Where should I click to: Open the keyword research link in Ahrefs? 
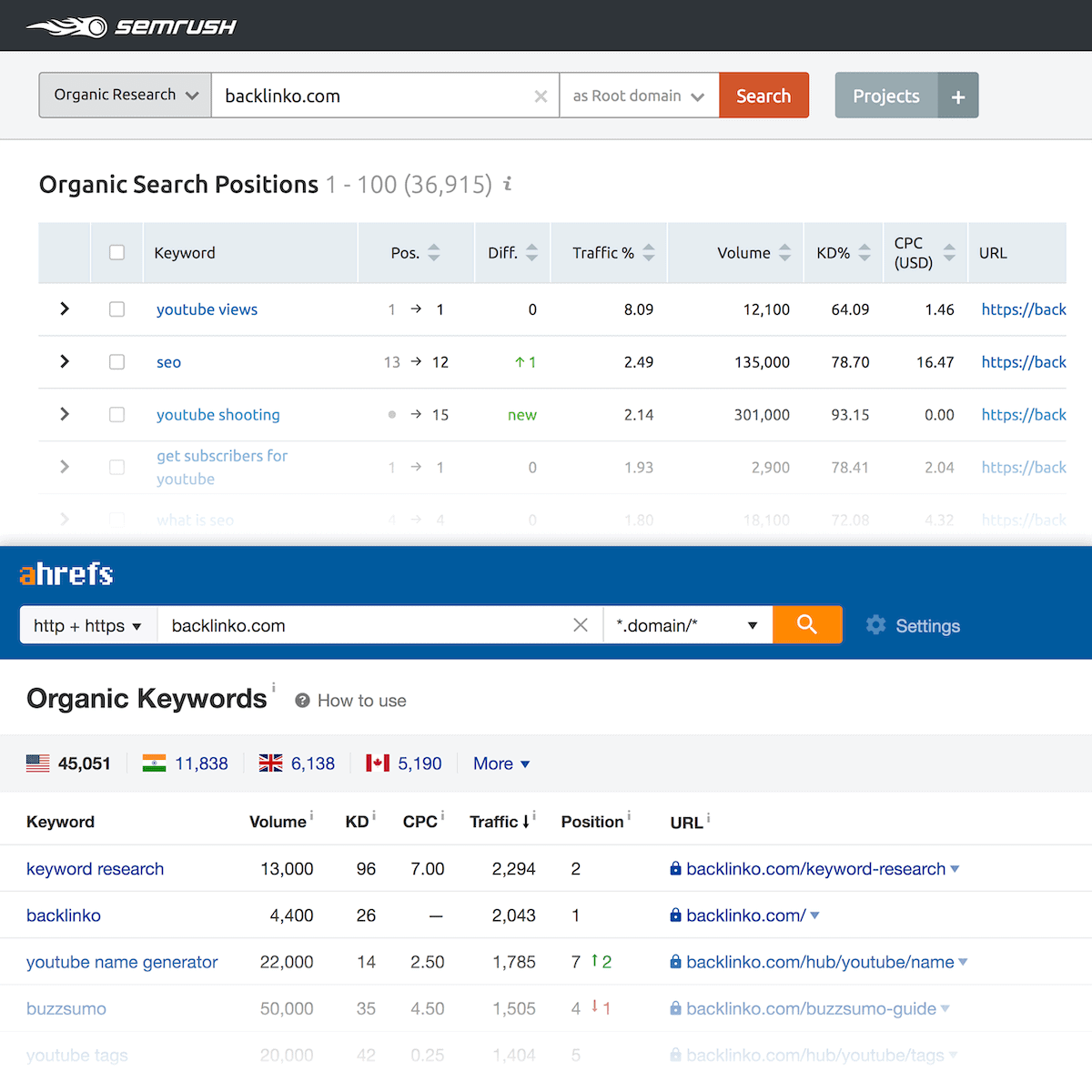[x=96, y=869]
